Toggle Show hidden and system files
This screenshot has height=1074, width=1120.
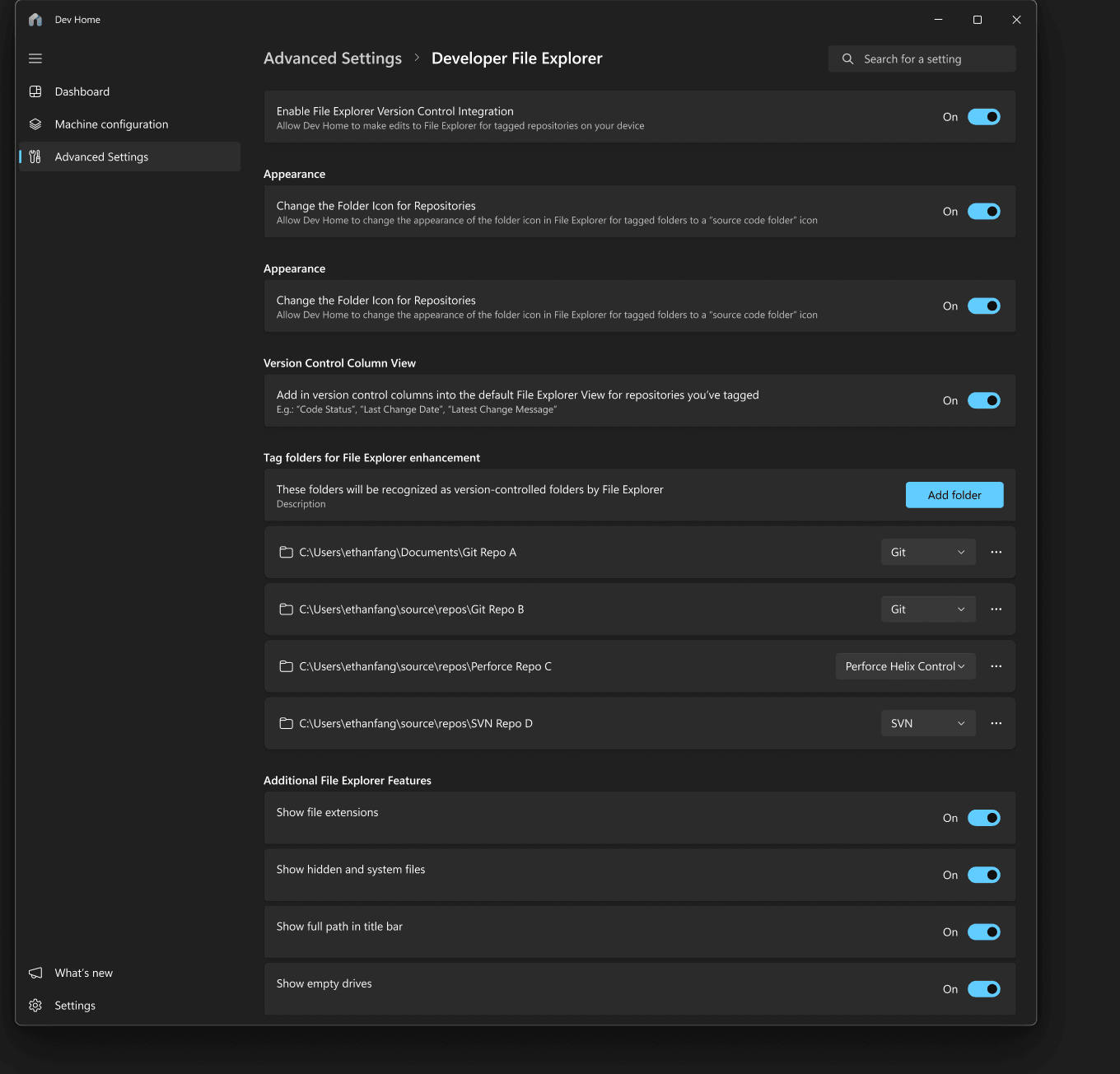pyautogui.click(x=983, y=875)
